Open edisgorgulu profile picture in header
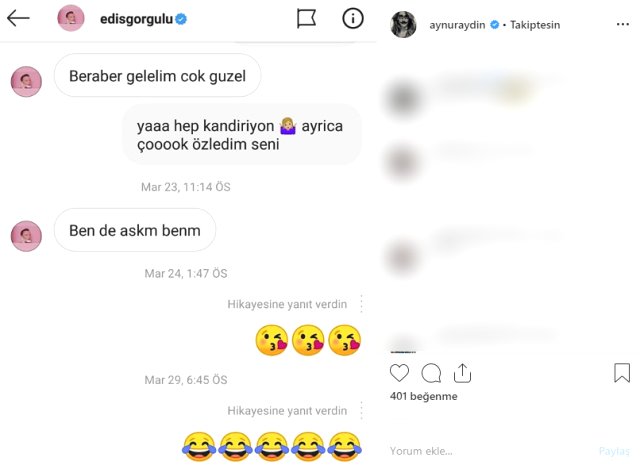 pyautogui.click(x=71, y=18)
